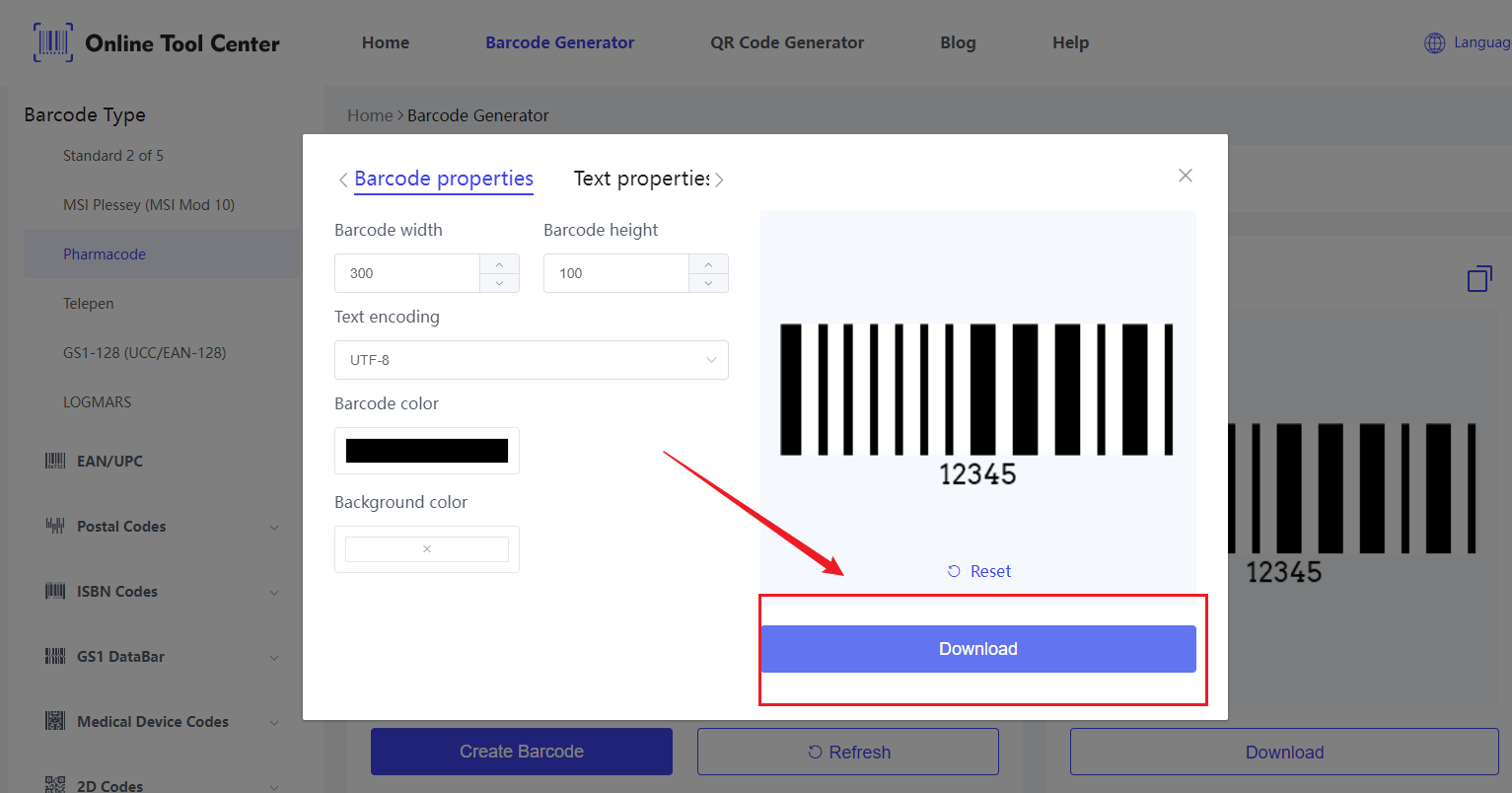Click the Medical Device Codes icon

(55, 721)
